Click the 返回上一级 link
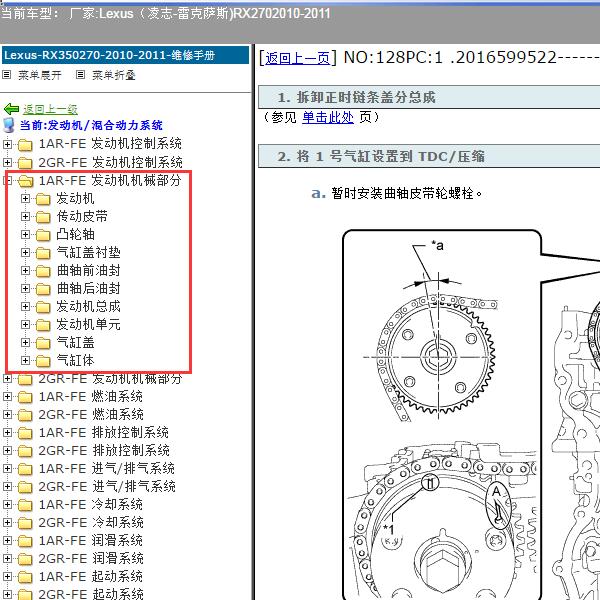The height and width of the screenshot is (600, 600). click(x=50, y=109)
